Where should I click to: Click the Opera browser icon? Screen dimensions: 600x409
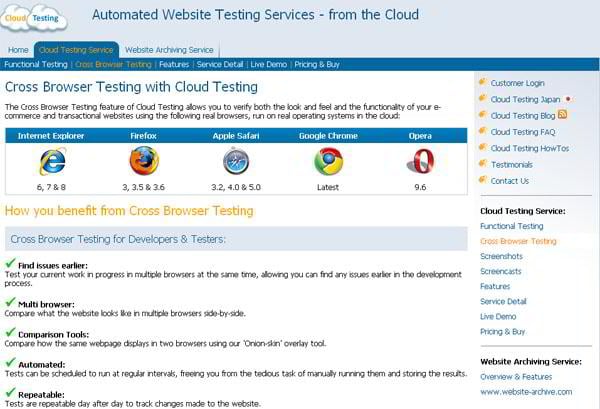pyautogui.click(x=421, y=161)
